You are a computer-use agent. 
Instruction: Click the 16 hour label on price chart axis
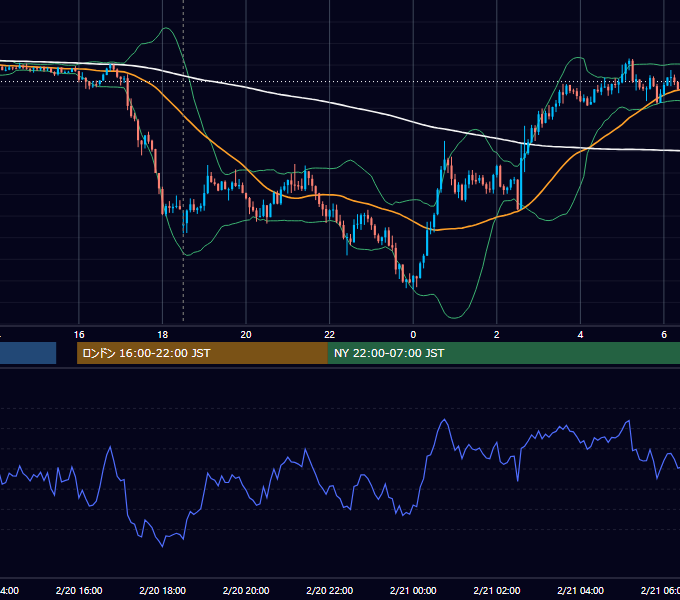click(x=79, y=335)
